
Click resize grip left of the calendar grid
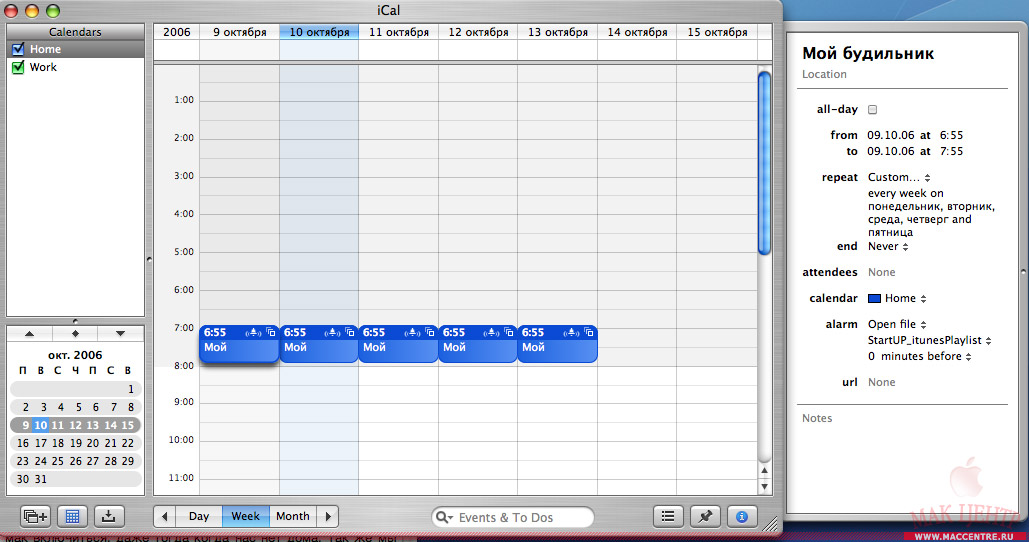tap(149, 260)
